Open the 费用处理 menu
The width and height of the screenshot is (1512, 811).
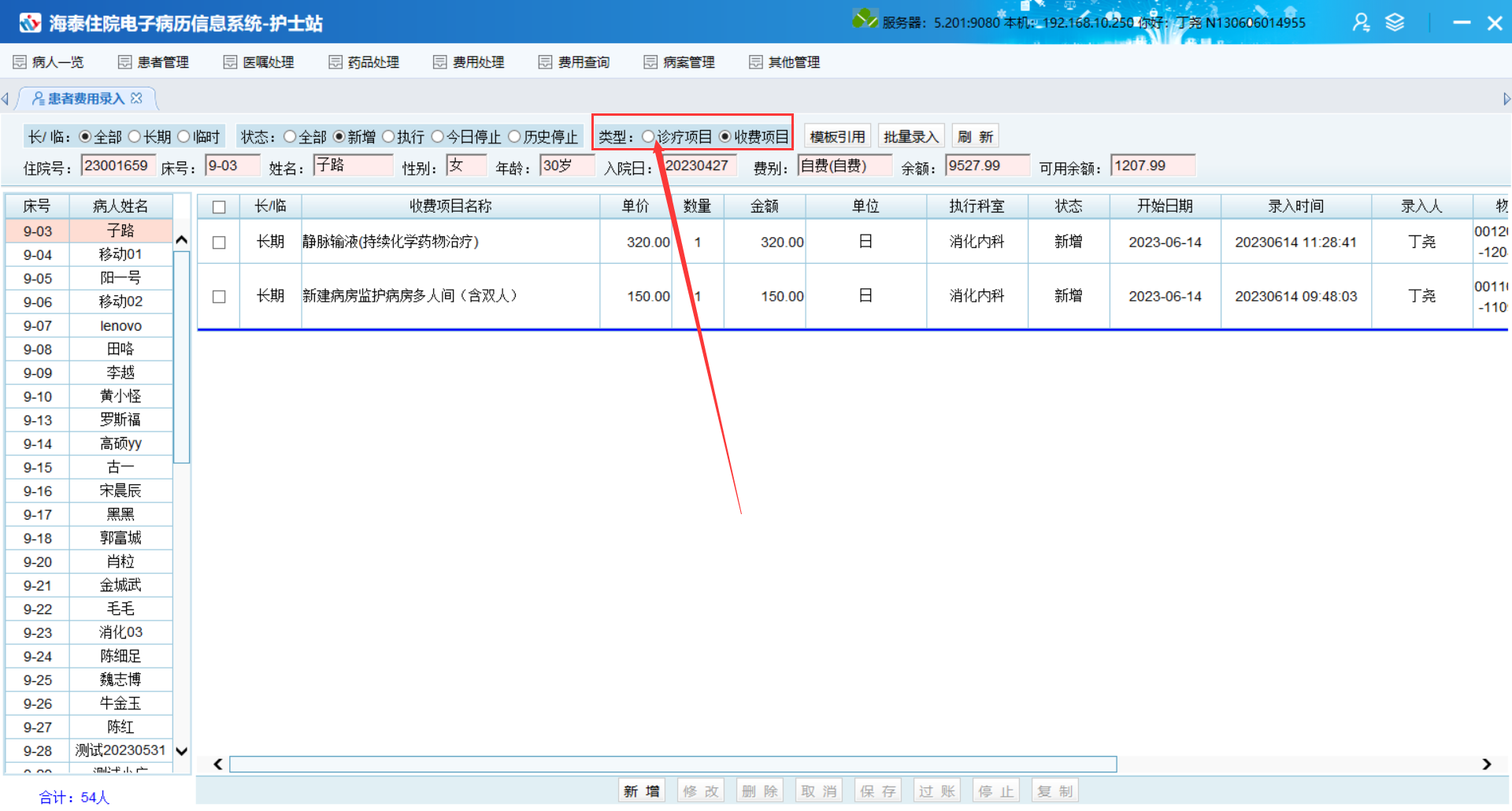(469, 62)
